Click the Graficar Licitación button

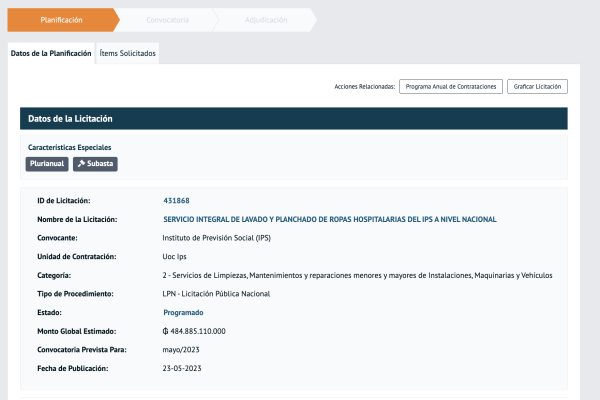(537, 87)
